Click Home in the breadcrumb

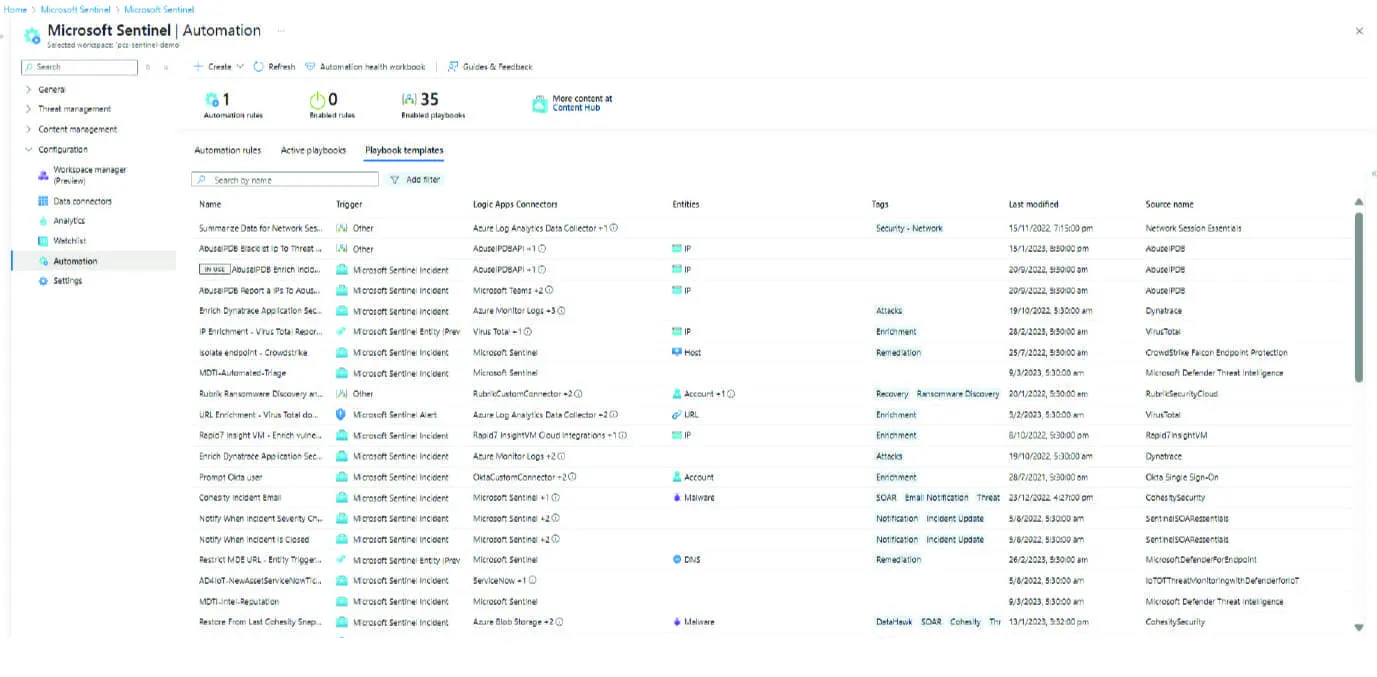coord(15,9)
